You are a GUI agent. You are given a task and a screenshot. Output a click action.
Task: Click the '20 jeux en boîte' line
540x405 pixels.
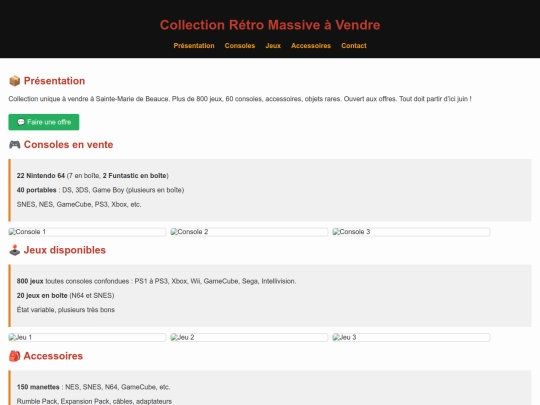coord(65,296)
